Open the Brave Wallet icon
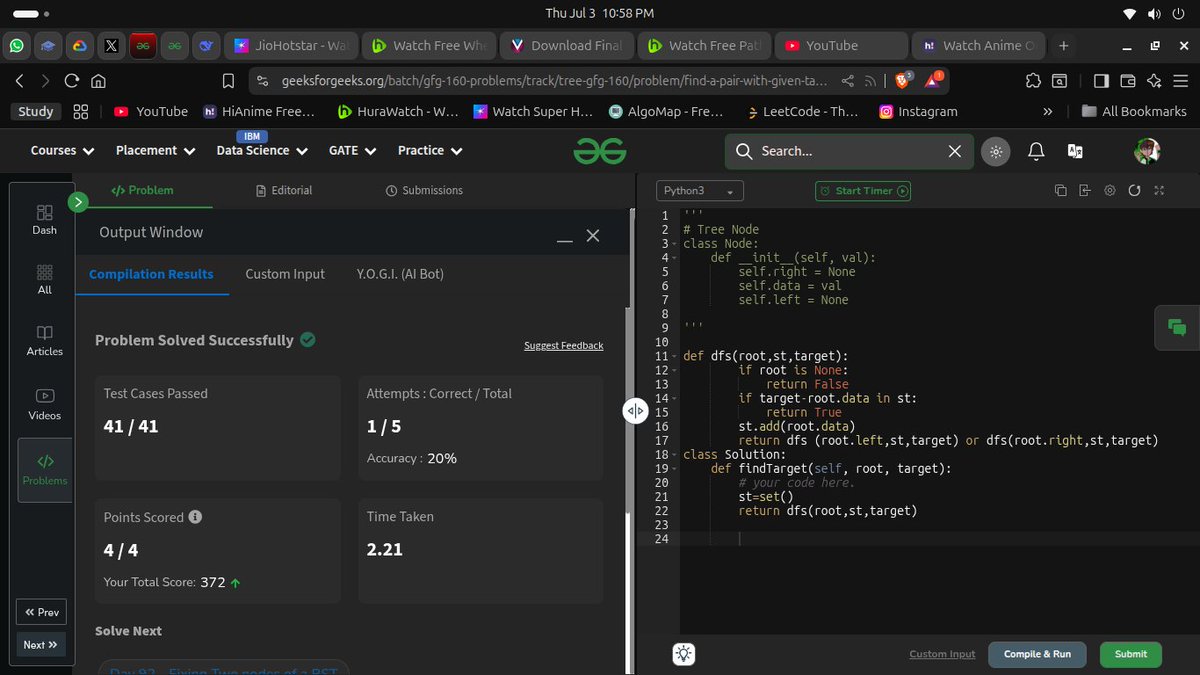Screen dimensions: 1200x675 1128,81
